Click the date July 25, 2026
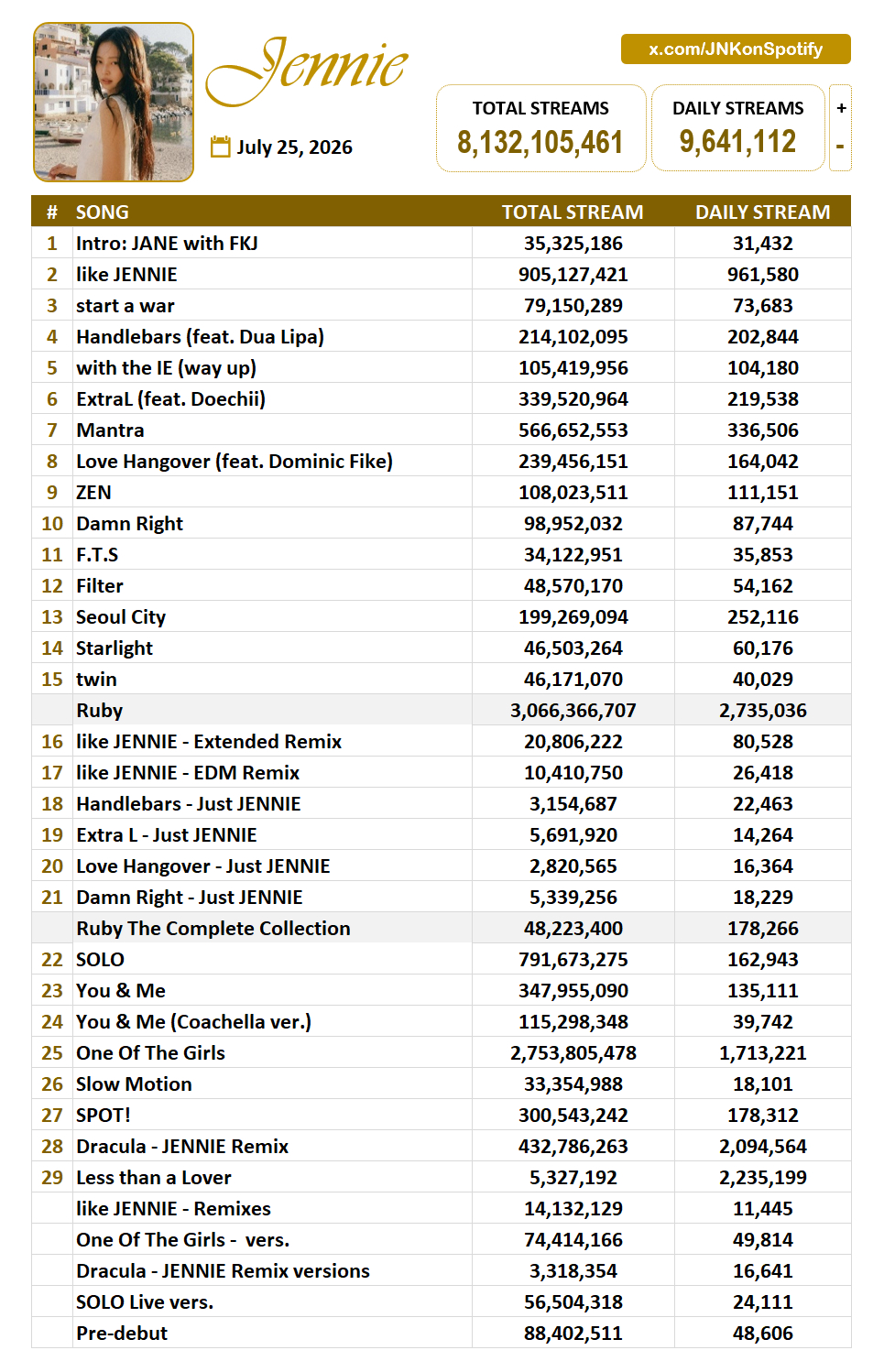Screen dimensions: 884x1372 294,147
